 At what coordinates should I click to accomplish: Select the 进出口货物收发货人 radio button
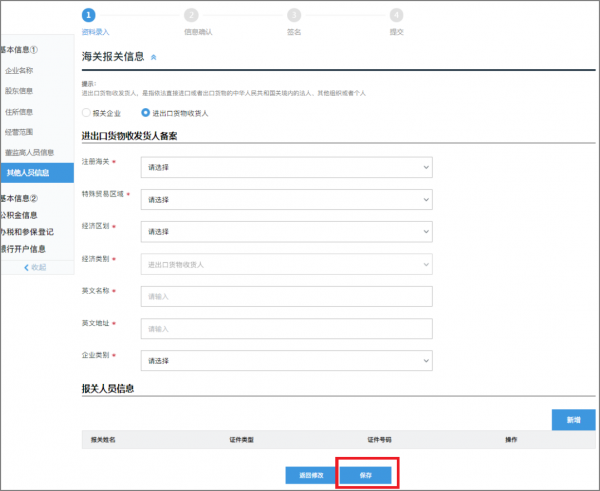(x=145, y=113)
